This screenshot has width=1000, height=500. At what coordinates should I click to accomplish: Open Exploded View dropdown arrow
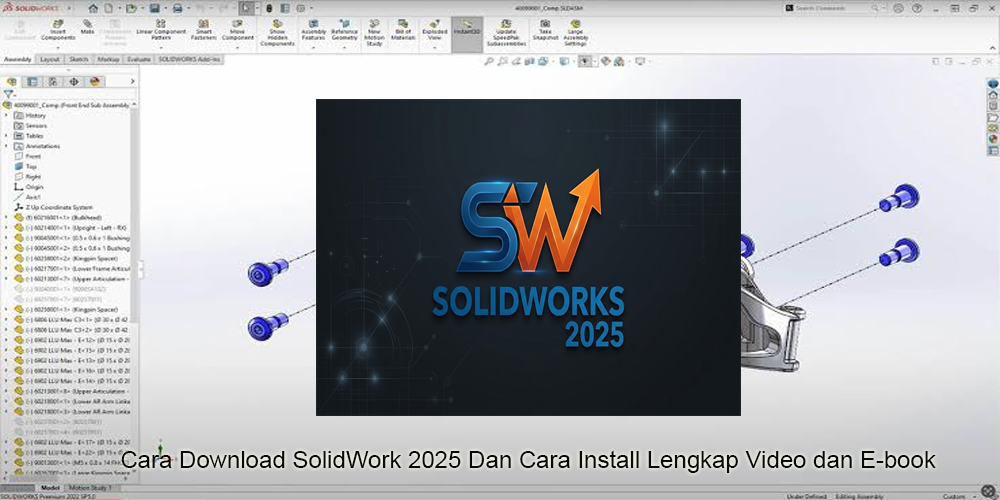434,47
